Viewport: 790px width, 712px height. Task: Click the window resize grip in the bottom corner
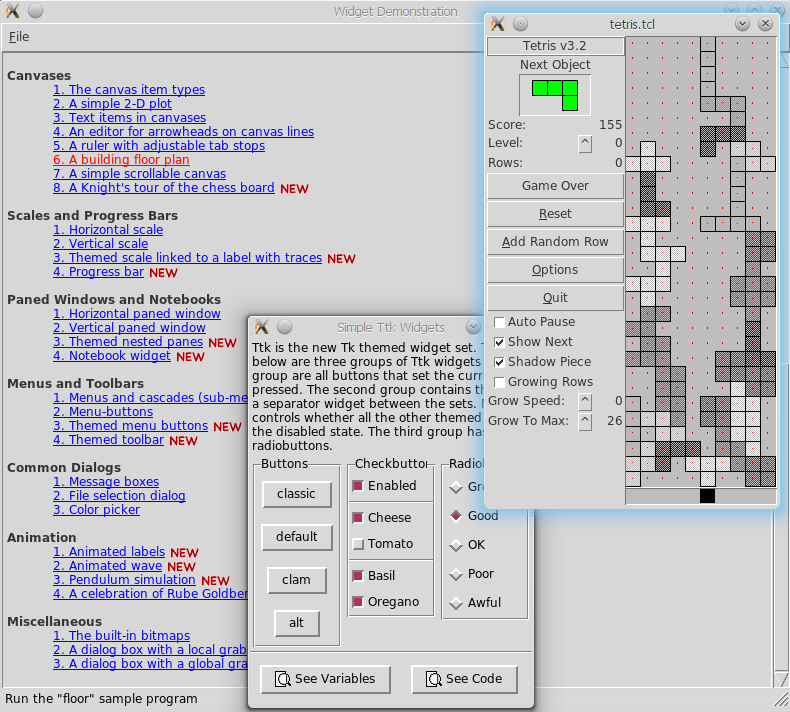[781, 699]
